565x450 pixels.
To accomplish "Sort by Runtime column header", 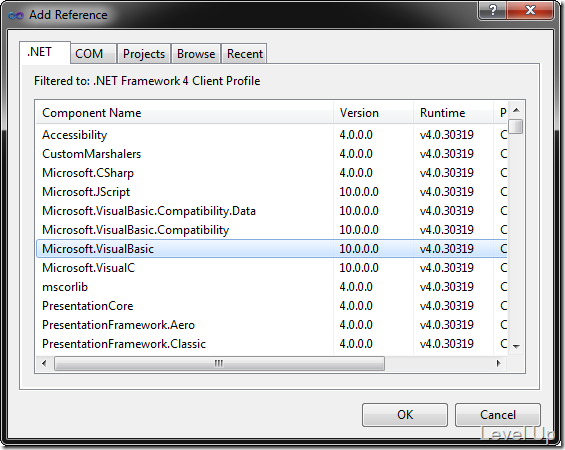I will point(453,113).
